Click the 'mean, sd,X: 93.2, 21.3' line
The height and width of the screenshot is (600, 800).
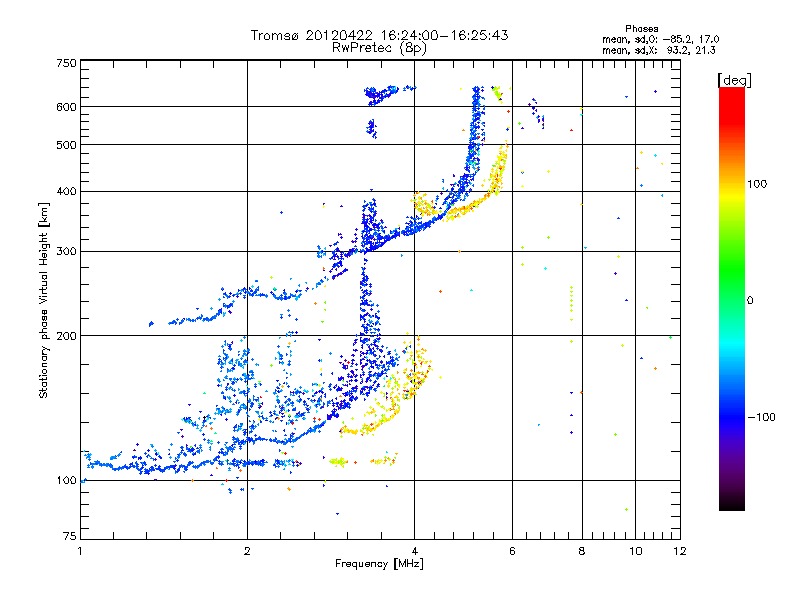tap(659, 50)
